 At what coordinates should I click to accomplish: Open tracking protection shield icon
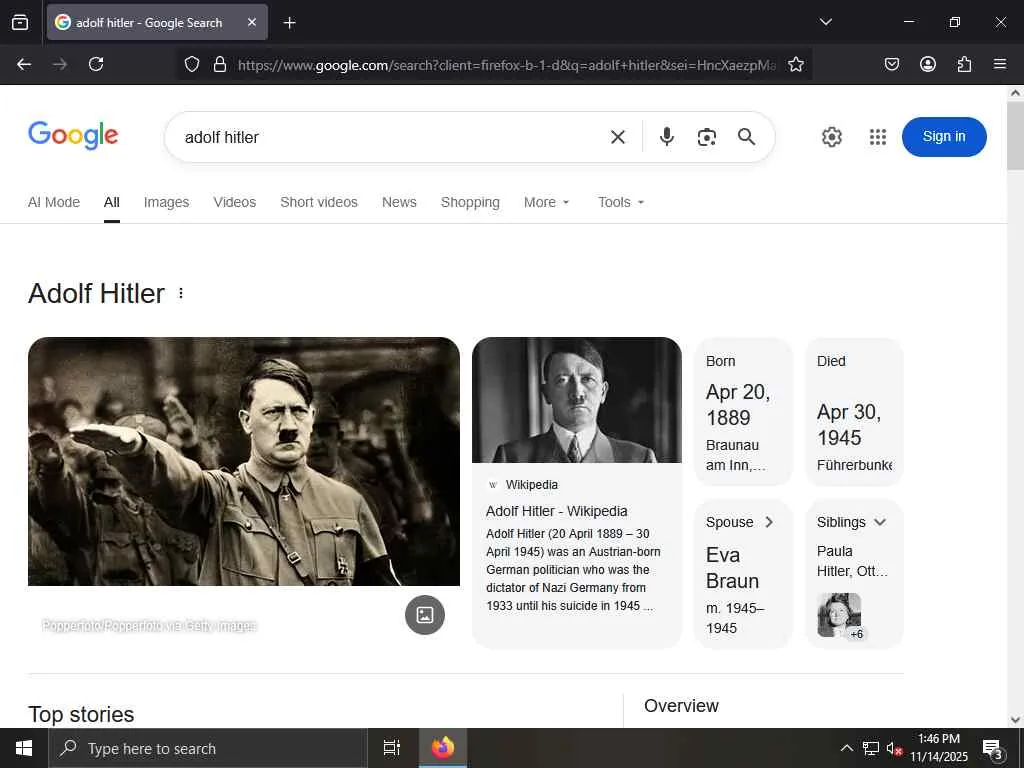point(191,64)
